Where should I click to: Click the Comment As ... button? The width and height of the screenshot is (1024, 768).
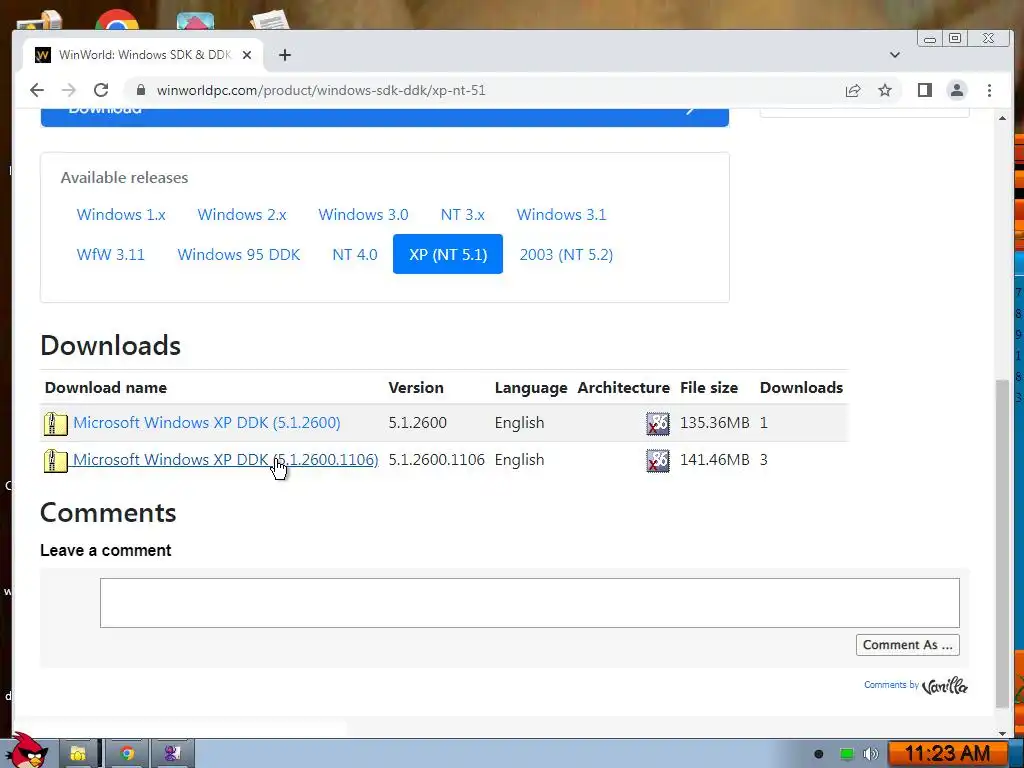908,645
